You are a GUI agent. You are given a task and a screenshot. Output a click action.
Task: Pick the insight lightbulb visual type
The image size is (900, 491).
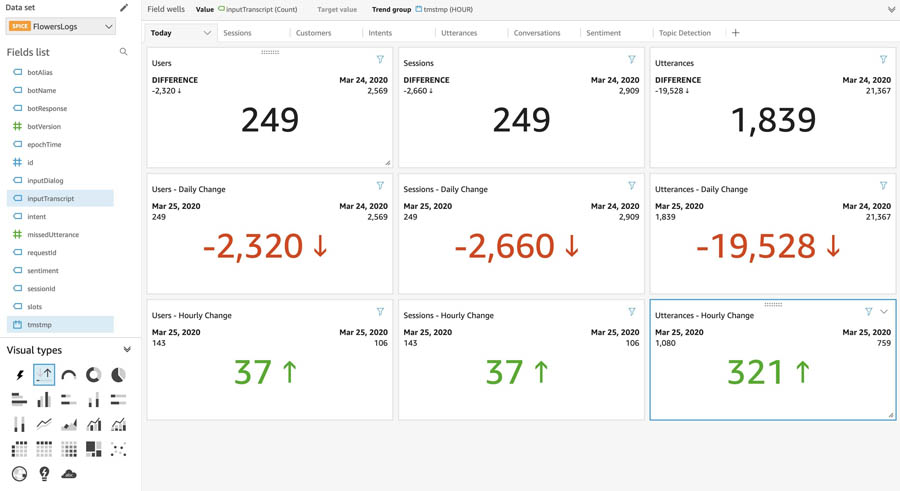coord(44,474)
